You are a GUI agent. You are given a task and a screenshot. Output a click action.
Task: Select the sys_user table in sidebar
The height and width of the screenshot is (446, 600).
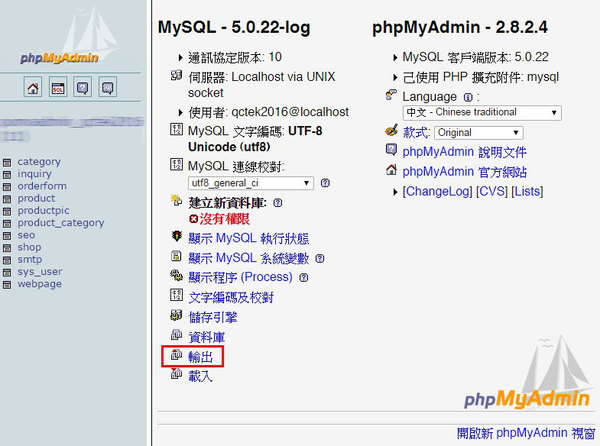tap(40, 272)
